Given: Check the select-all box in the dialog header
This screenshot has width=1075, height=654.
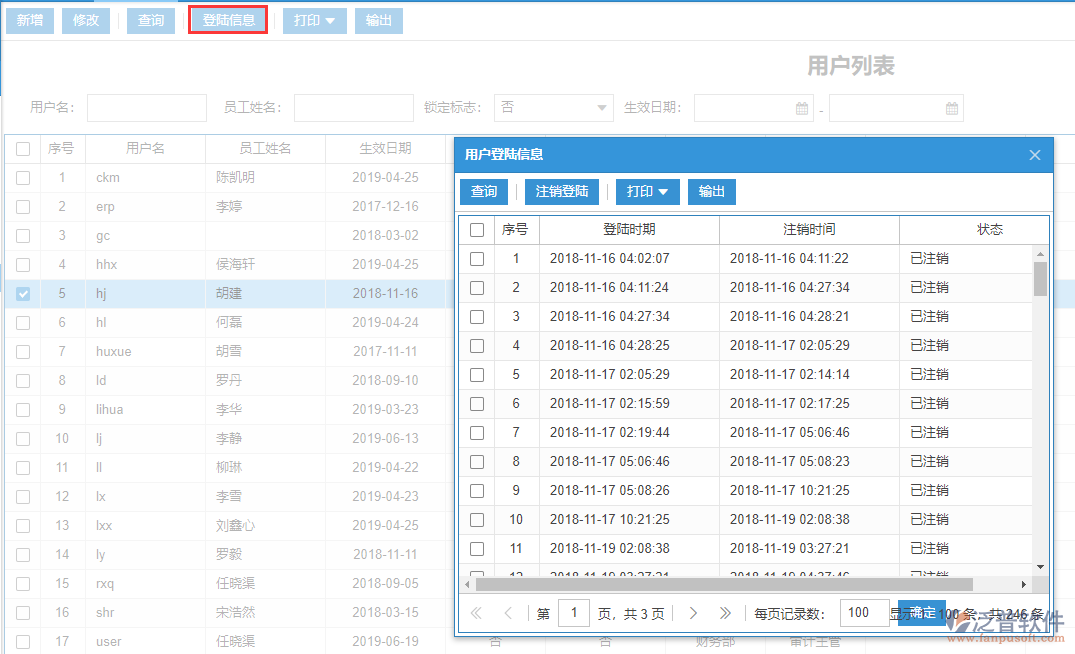Looking at the screenshot, I should 479,229.
